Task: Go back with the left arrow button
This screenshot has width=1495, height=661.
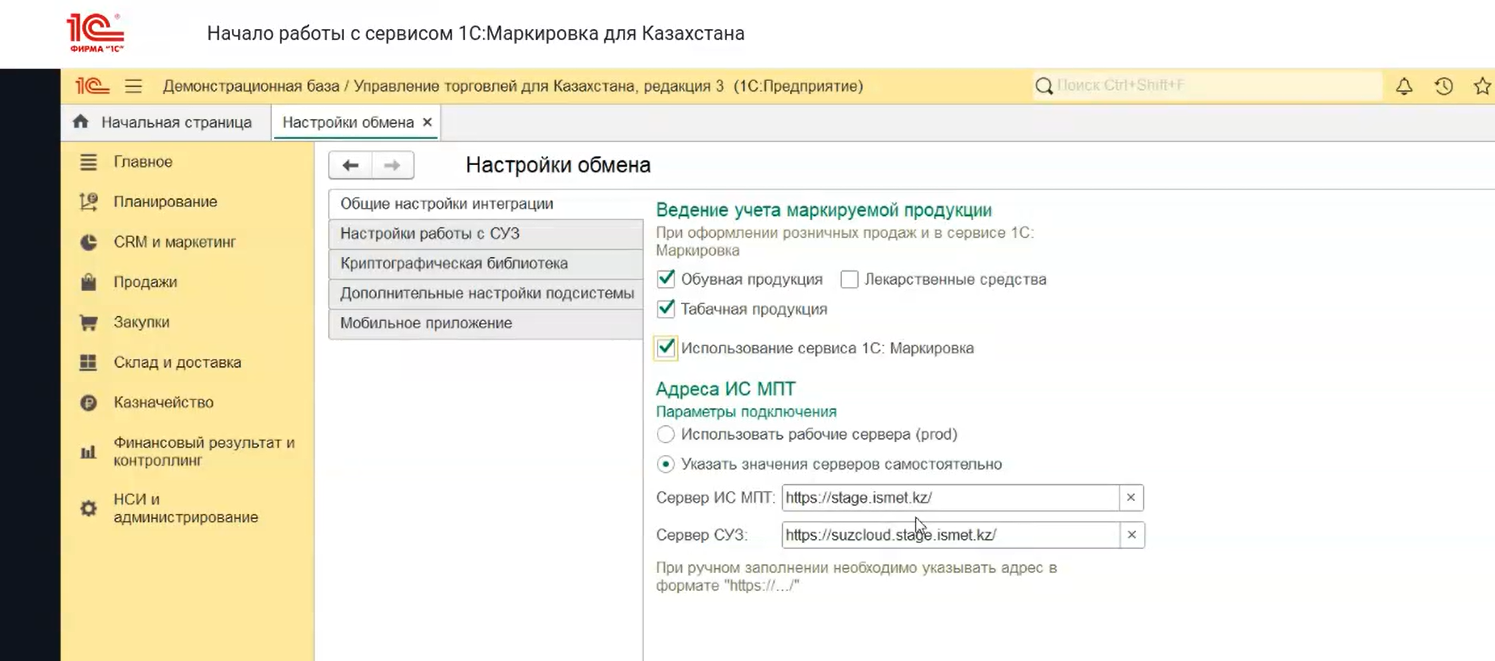Action: 350,165
